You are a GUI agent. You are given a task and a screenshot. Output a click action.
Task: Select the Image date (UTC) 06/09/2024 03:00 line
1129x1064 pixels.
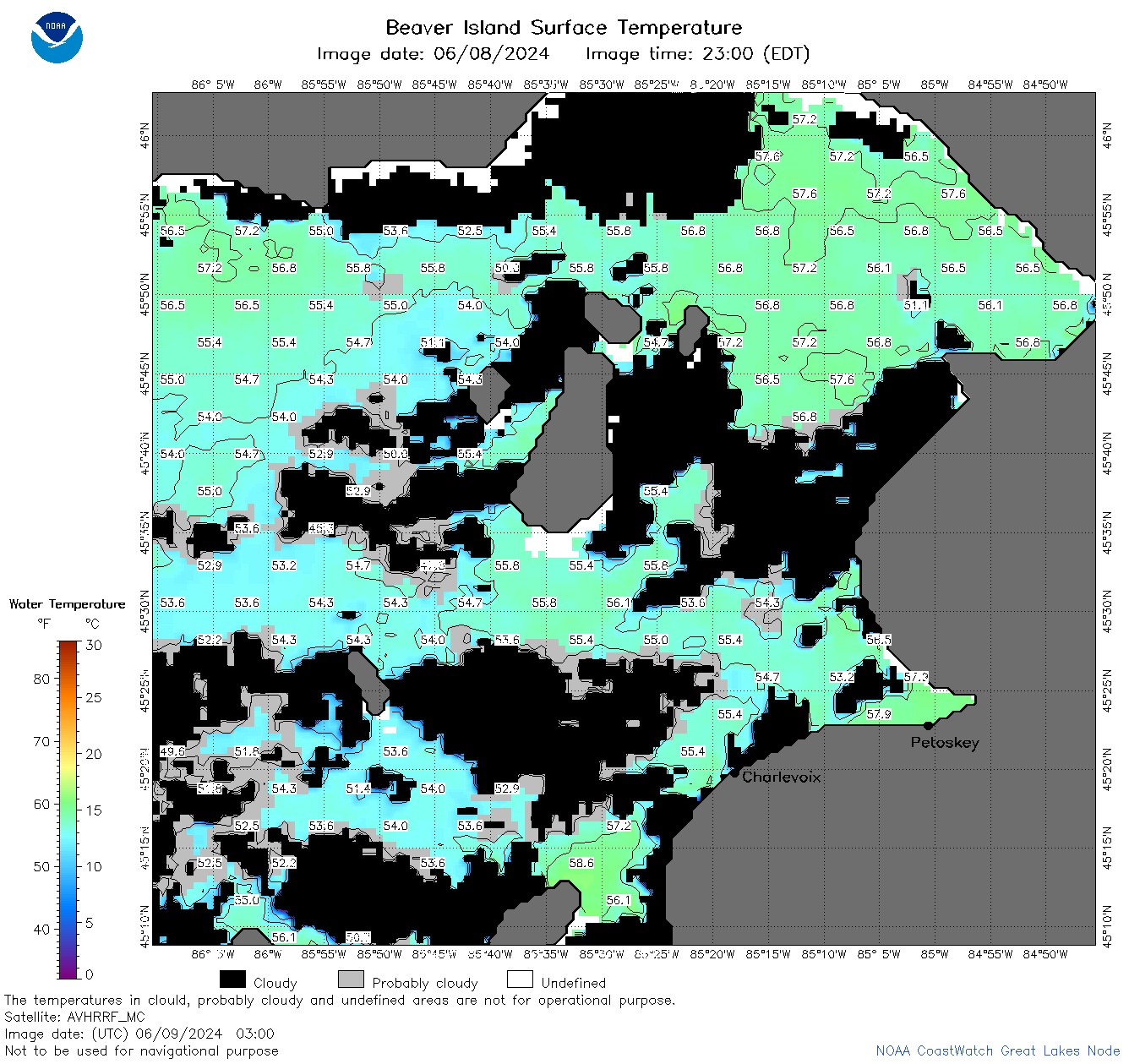[139, 1034]
